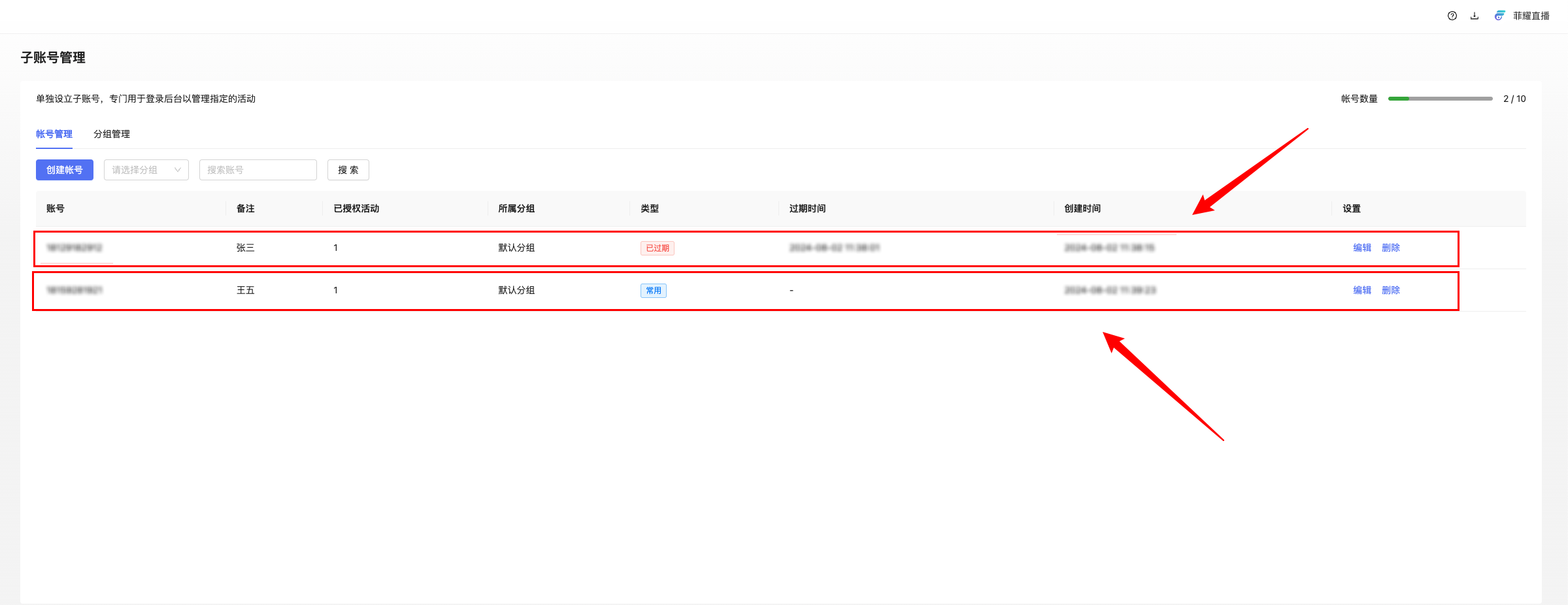Click the 搜索 button
The width and height of the screenshot is (1568, 605).
348,170
